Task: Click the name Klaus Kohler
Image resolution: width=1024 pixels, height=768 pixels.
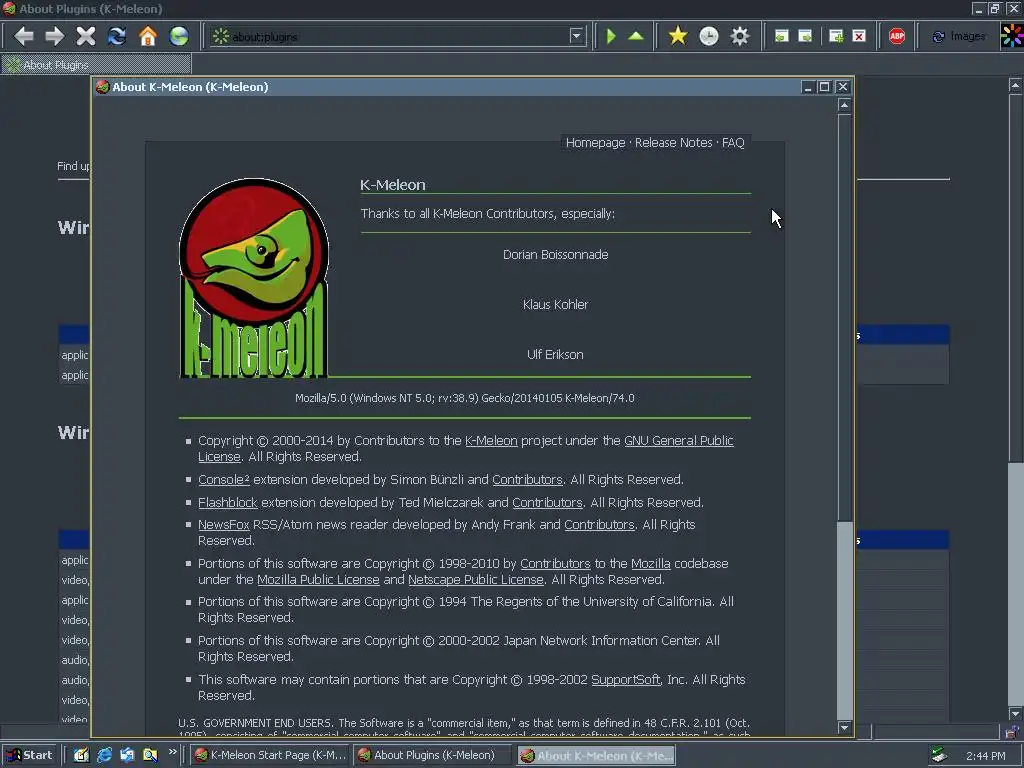Action: (555, 304)
